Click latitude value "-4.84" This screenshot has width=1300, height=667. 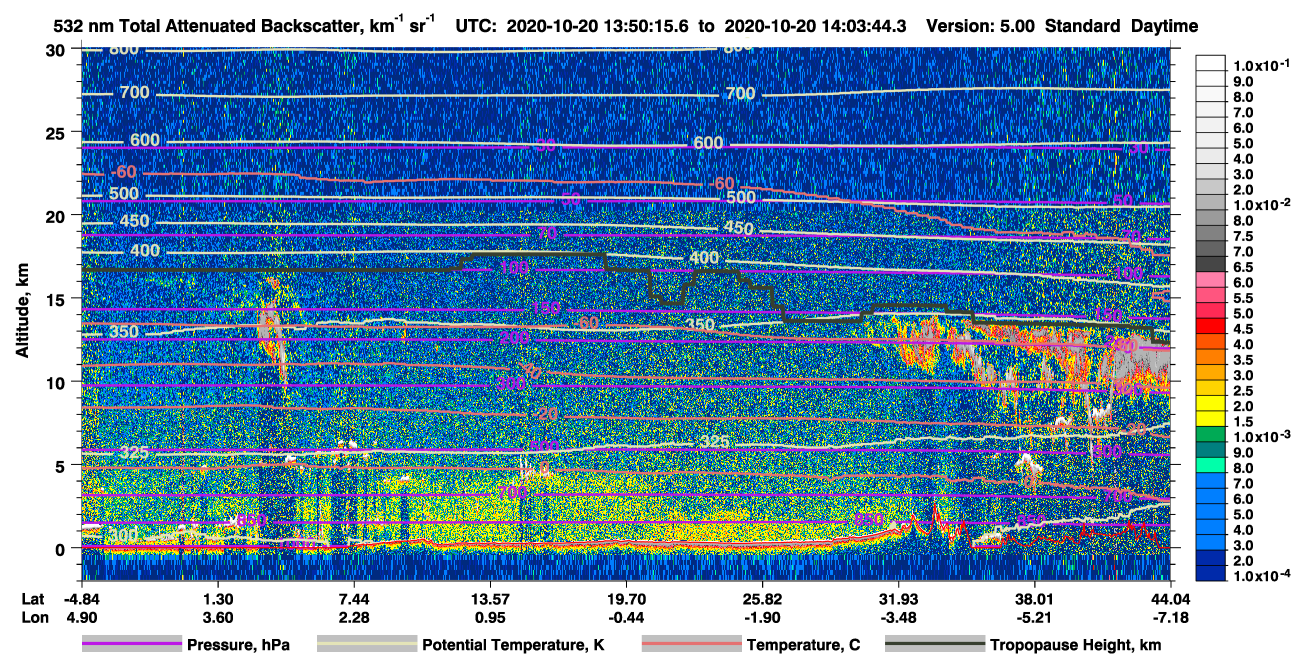coord(82,598)
